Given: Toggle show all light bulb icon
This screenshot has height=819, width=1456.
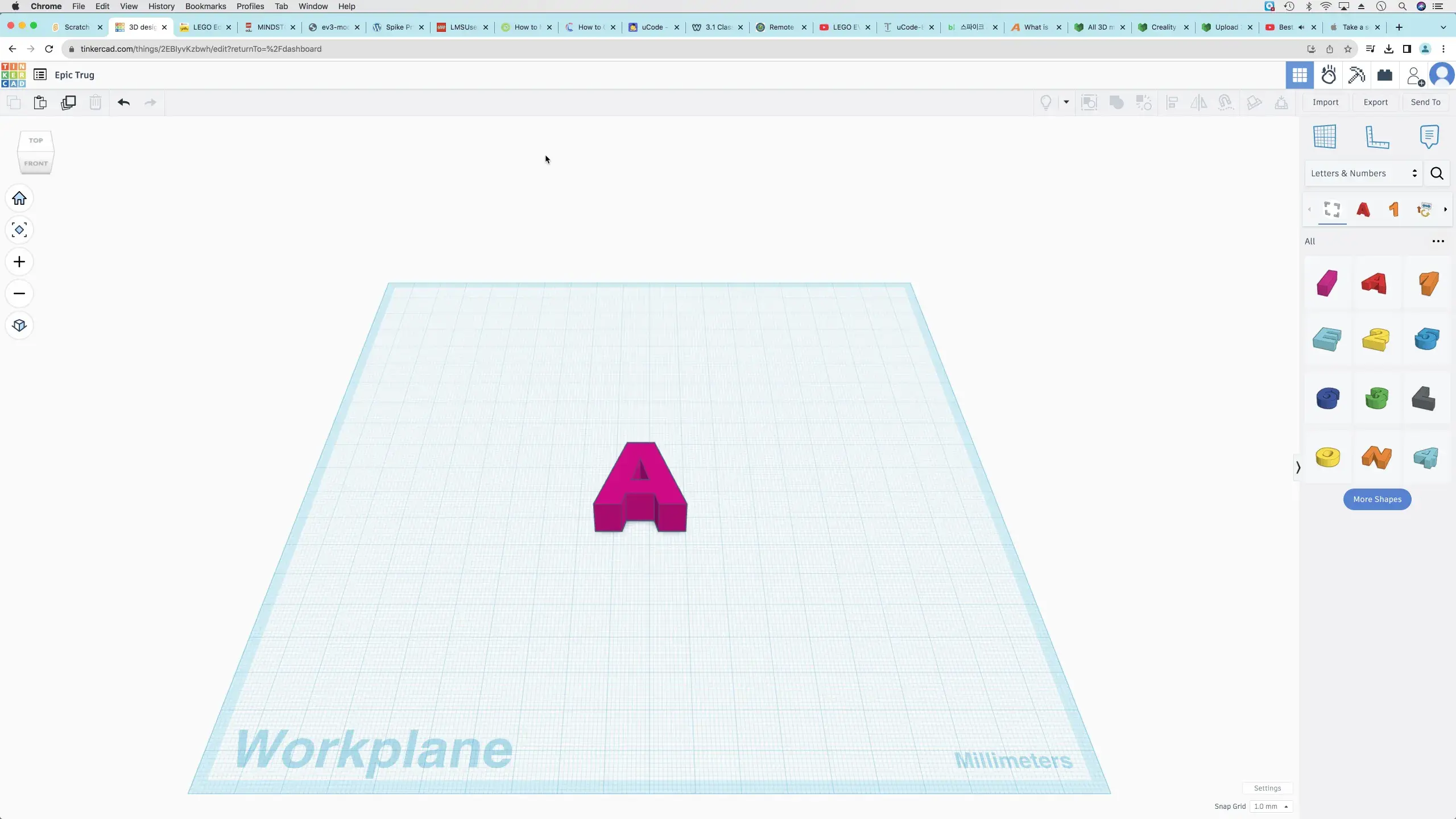Looking at the screenshot, I should [1046, 102].
